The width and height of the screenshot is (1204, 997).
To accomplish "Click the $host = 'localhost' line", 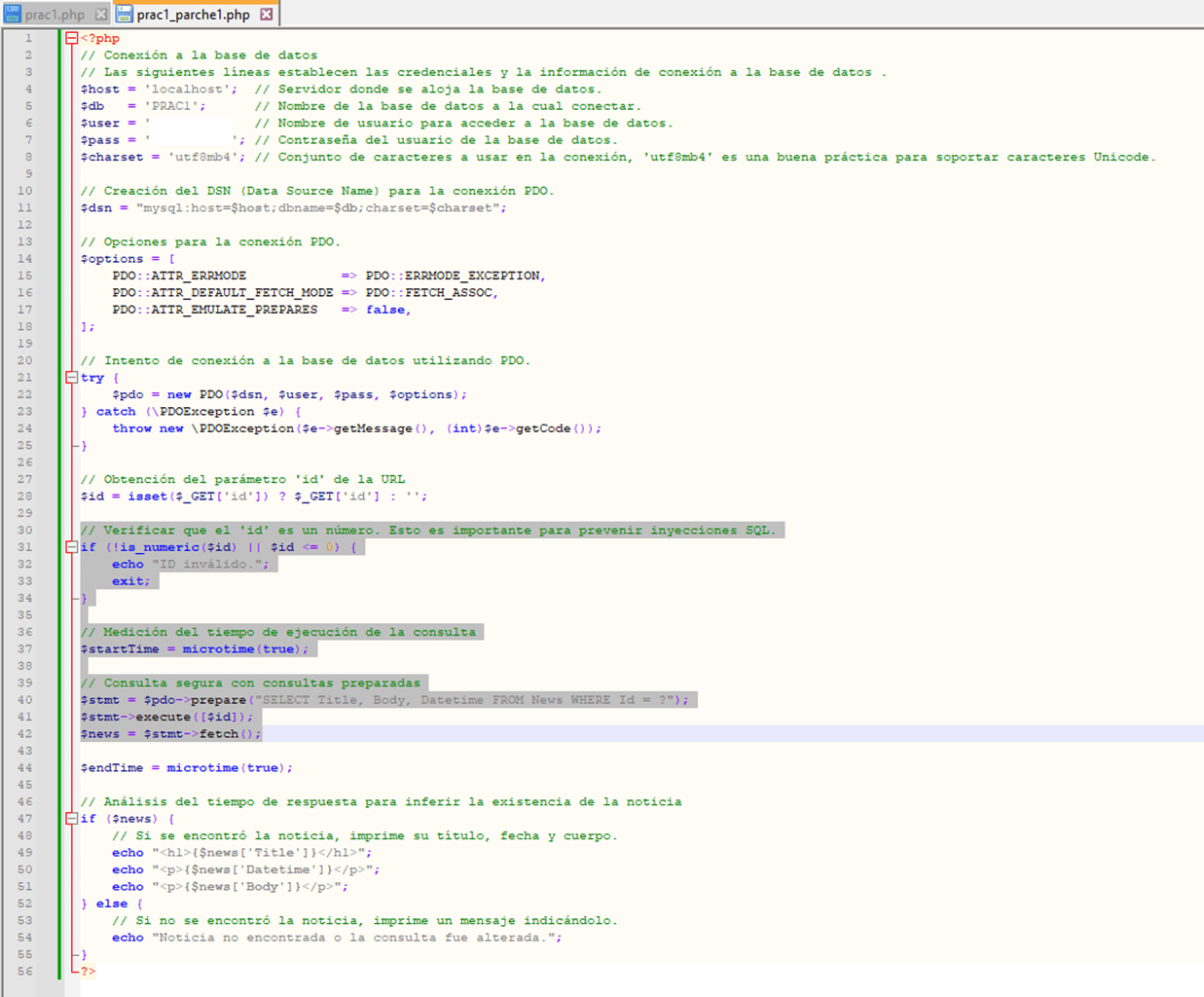I will [159, 89].
